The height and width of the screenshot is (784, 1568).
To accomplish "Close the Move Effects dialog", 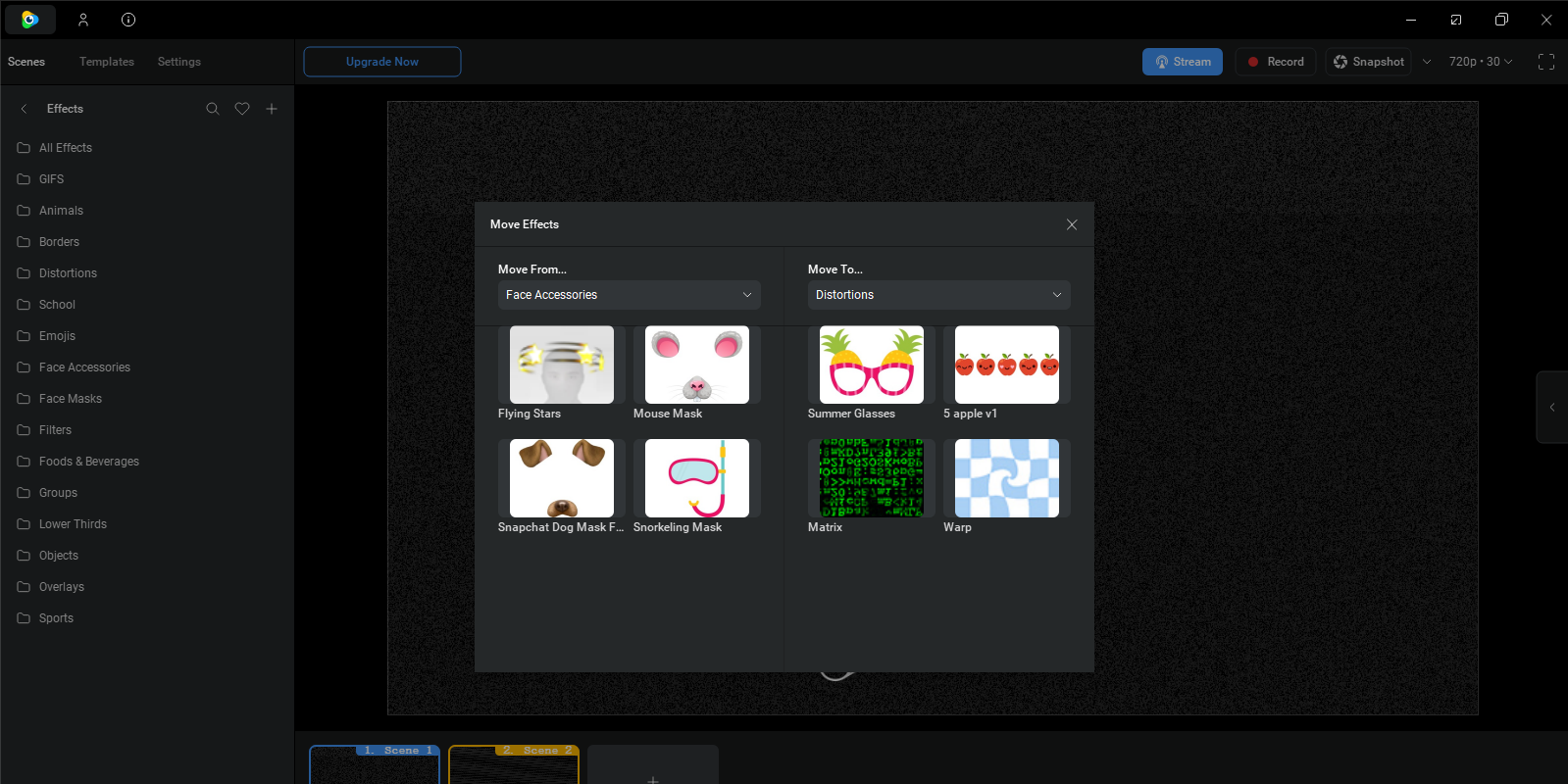I will [x=1072, y=224].
